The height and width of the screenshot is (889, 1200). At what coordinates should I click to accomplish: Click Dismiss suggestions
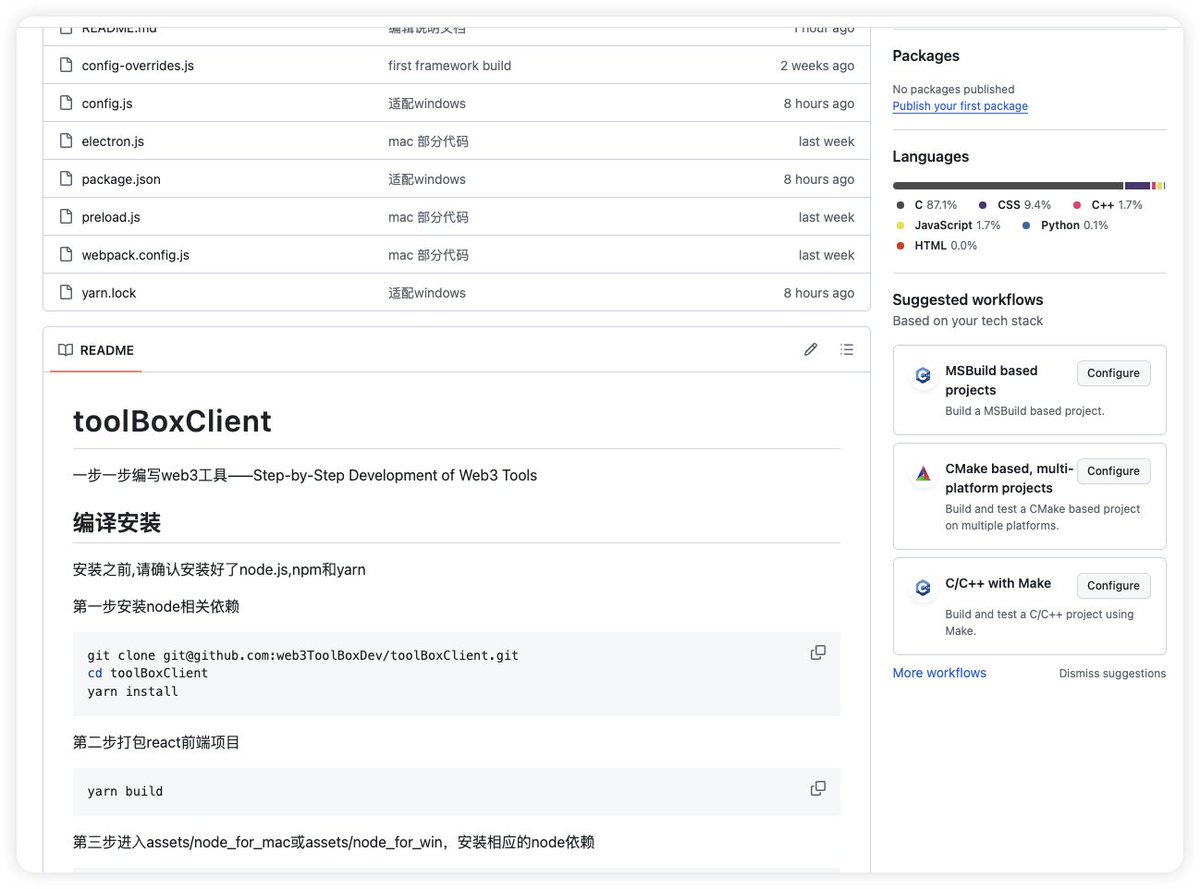pos(1112,673)
